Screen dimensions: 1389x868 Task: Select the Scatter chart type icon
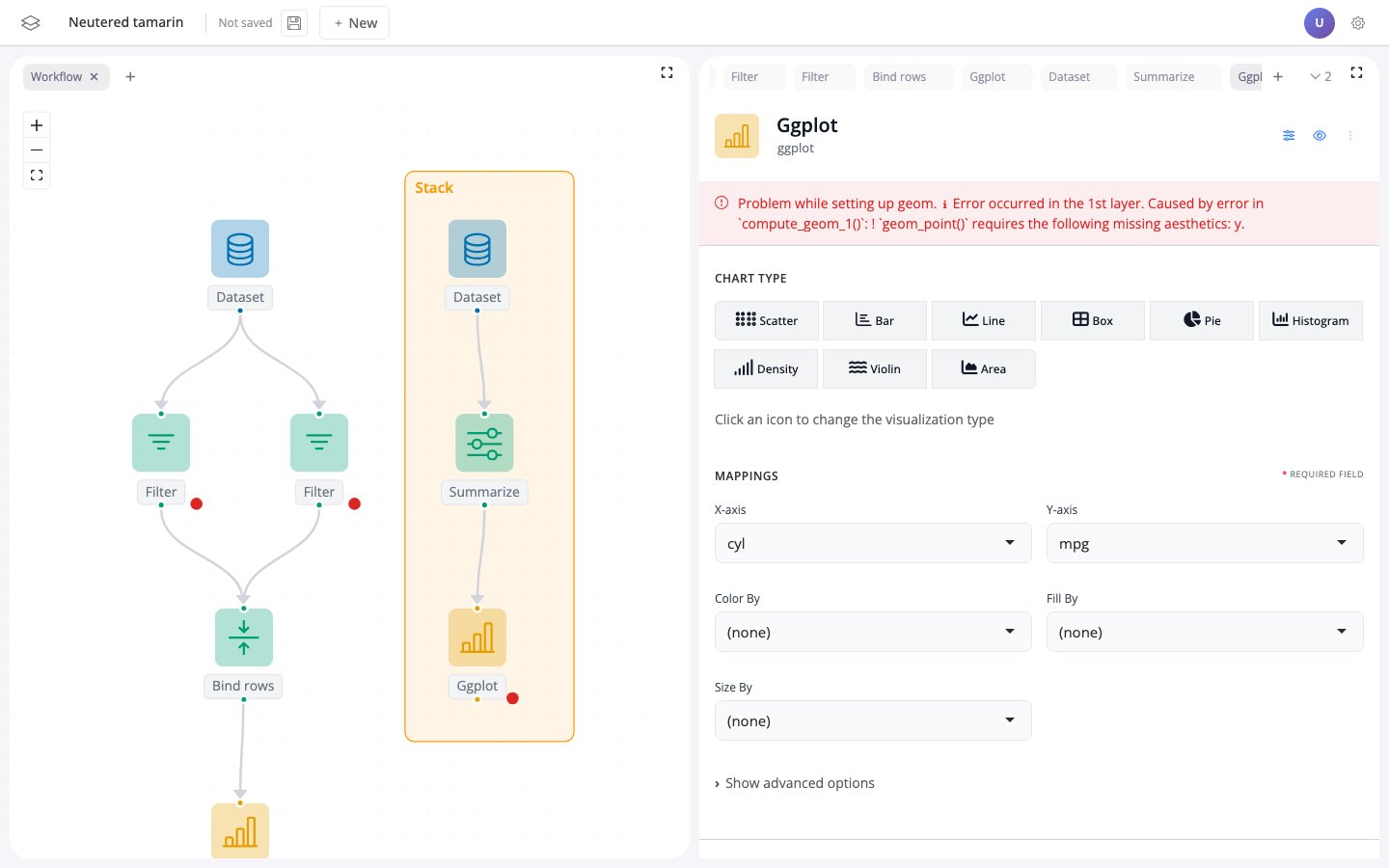click(767, 320)
